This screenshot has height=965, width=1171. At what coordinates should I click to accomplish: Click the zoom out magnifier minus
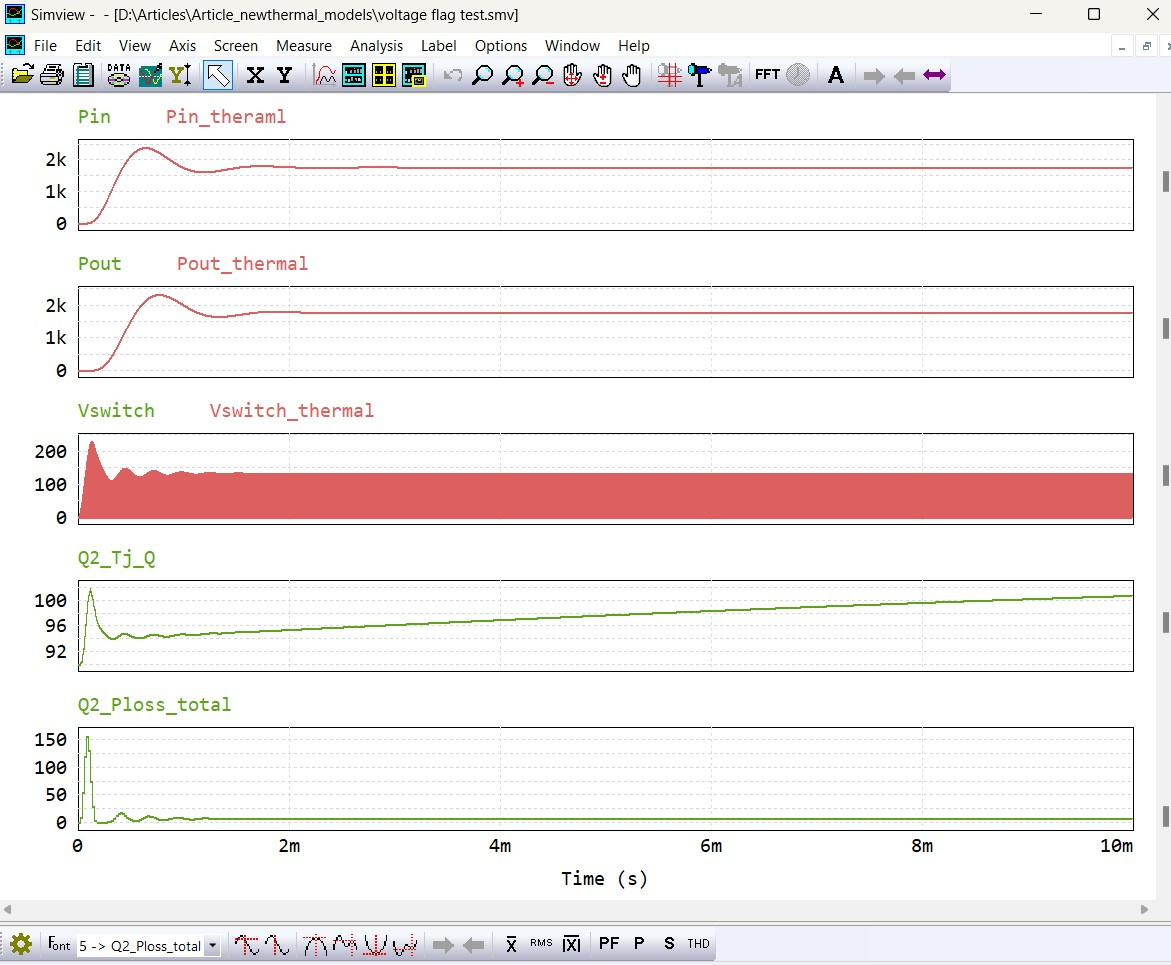[543, 75]
